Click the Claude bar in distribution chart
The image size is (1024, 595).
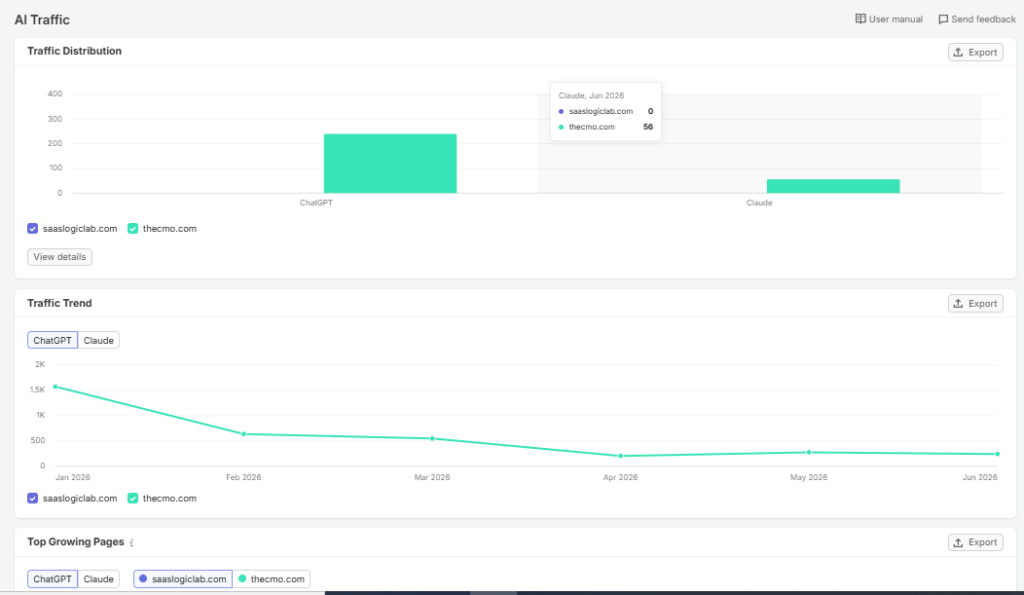(x=833, y=186)
